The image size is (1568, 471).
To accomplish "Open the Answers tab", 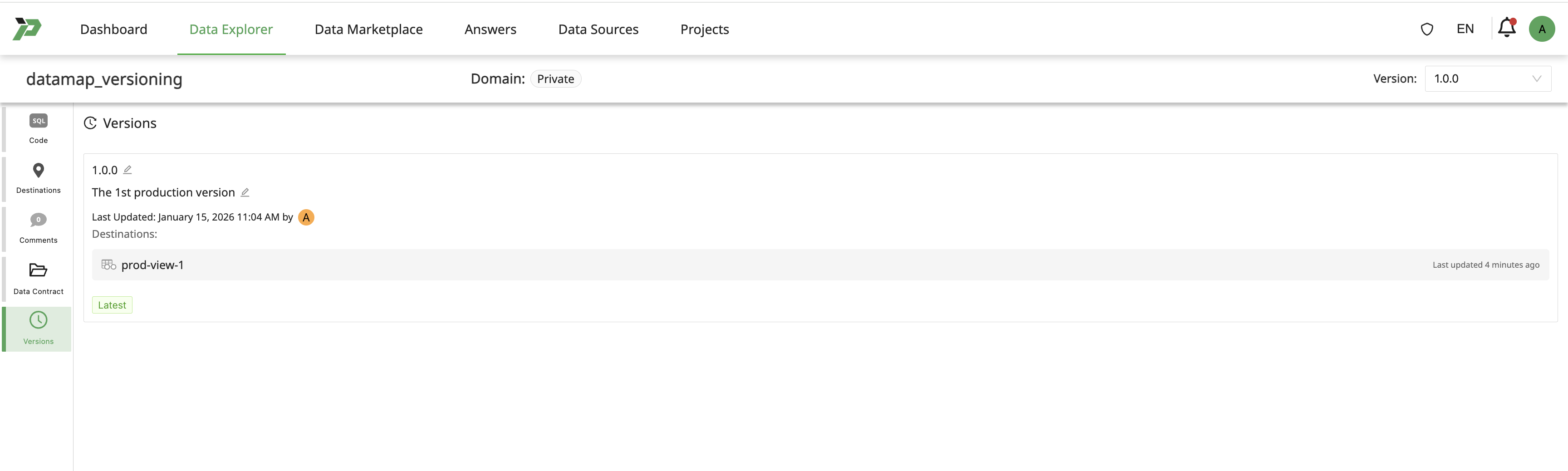I will (x=490, y=29).
